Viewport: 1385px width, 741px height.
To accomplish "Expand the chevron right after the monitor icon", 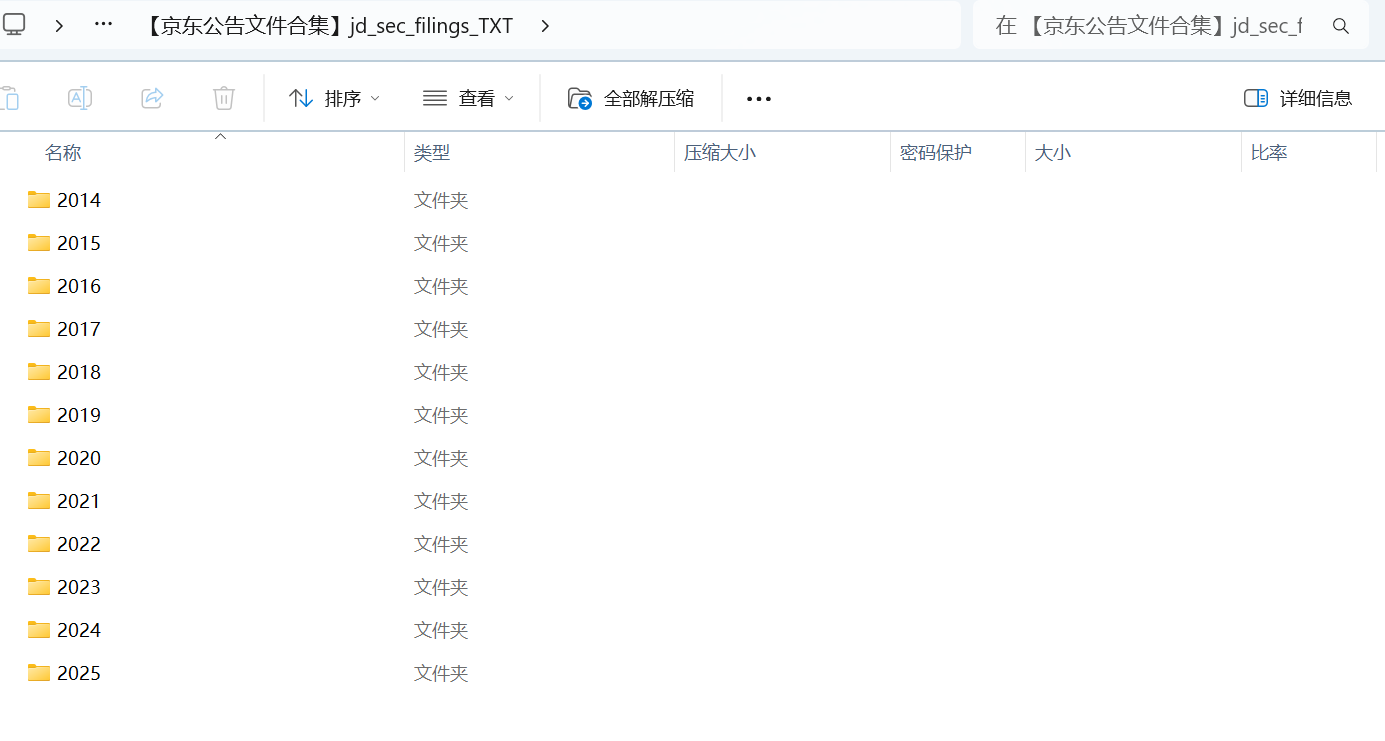I will tap(59, 26).
